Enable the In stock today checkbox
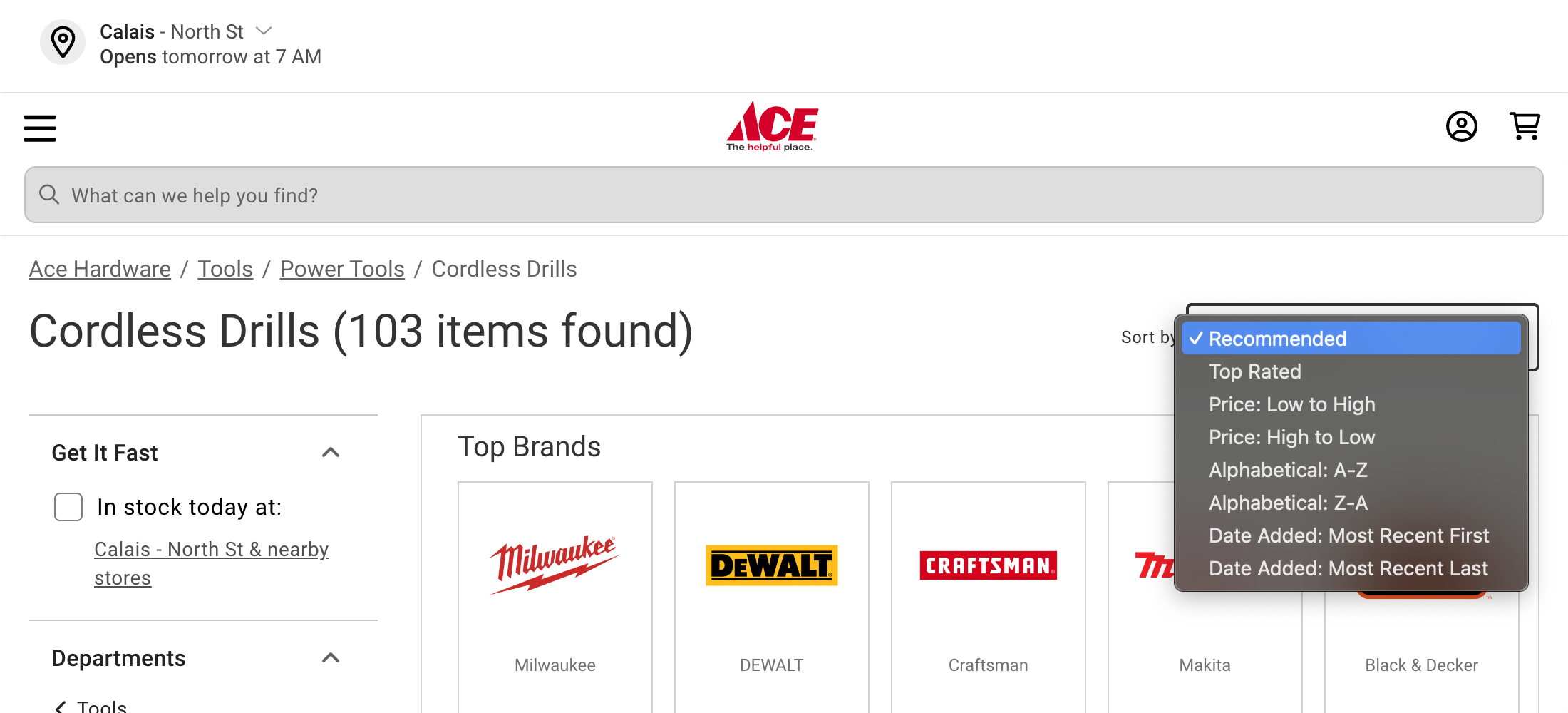 pyautogui.click(x=68, y=507)
